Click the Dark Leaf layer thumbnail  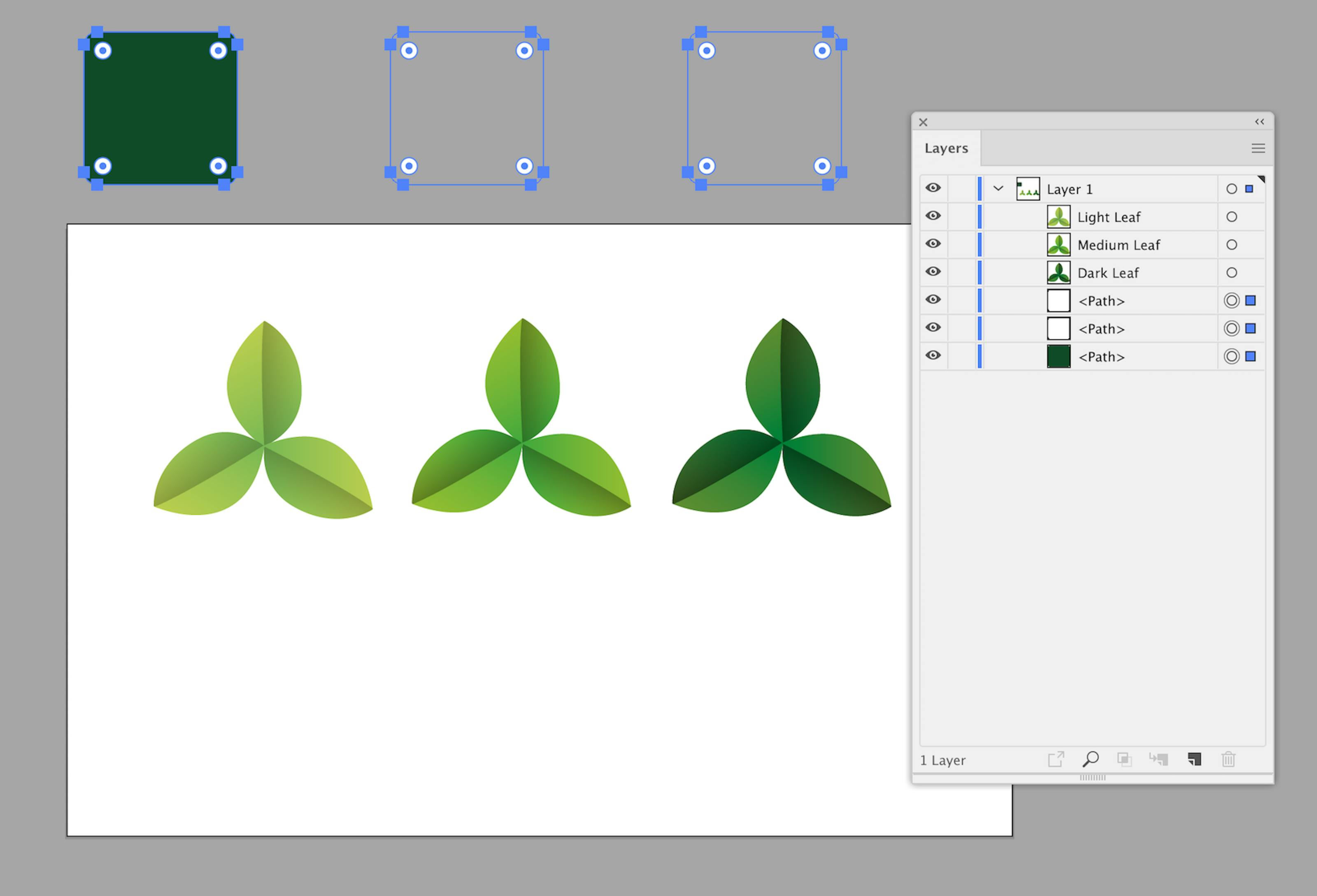pos(1059,272)
